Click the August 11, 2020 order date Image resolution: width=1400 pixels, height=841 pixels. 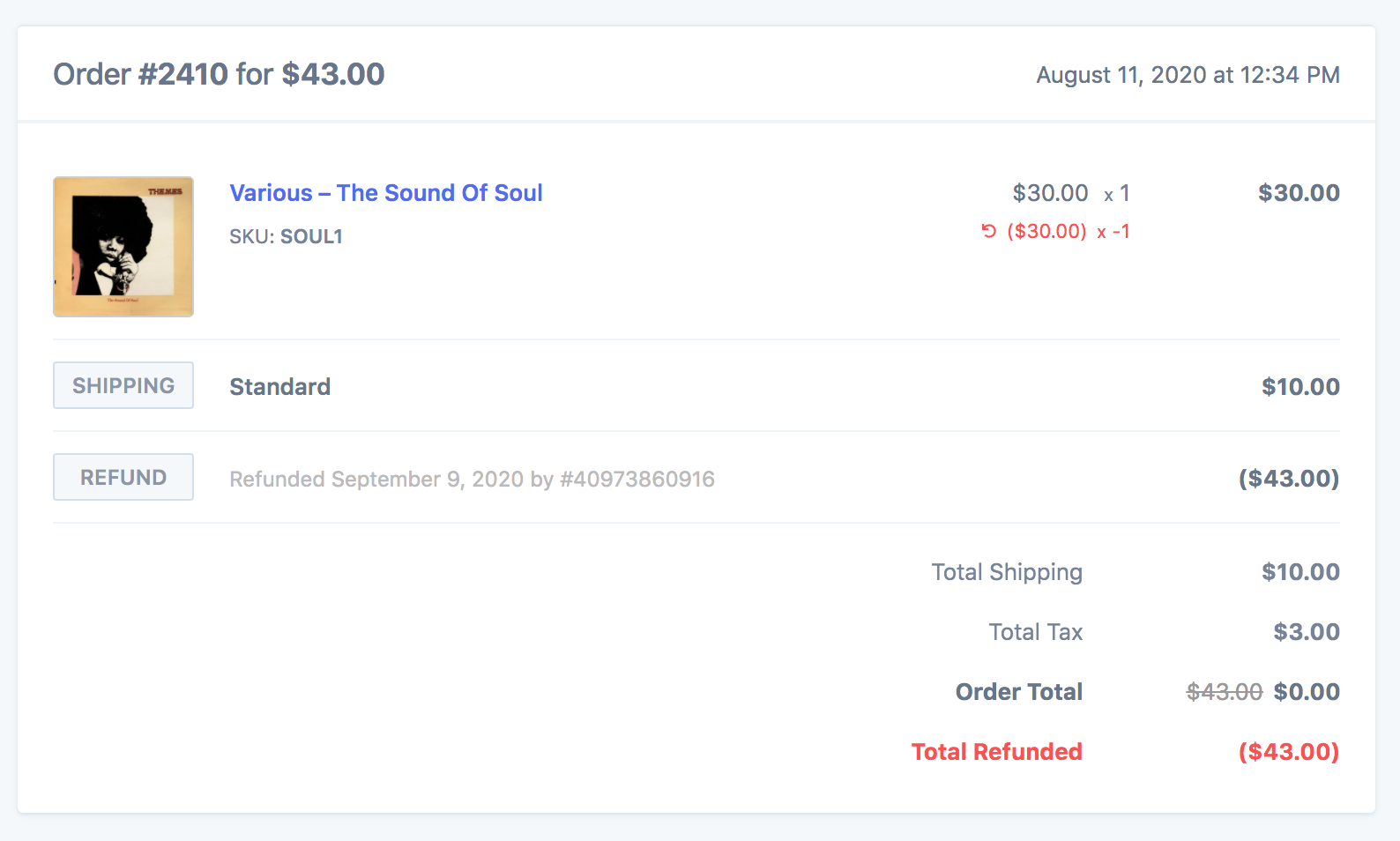1188,75
